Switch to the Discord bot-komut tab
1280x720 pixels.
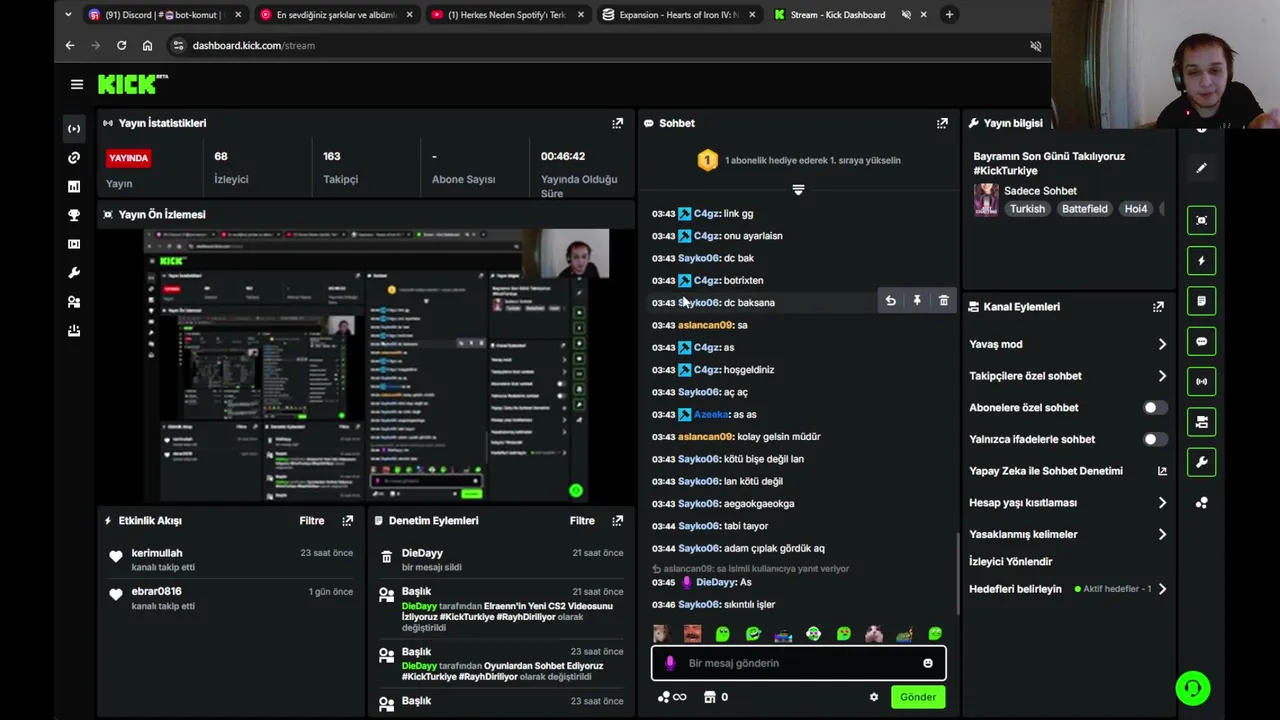tap(165, 15)
